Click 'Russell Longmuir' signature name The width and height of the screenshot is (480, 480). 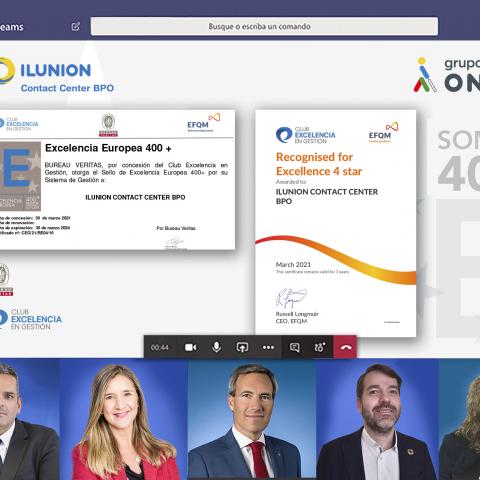click(297, 314)
